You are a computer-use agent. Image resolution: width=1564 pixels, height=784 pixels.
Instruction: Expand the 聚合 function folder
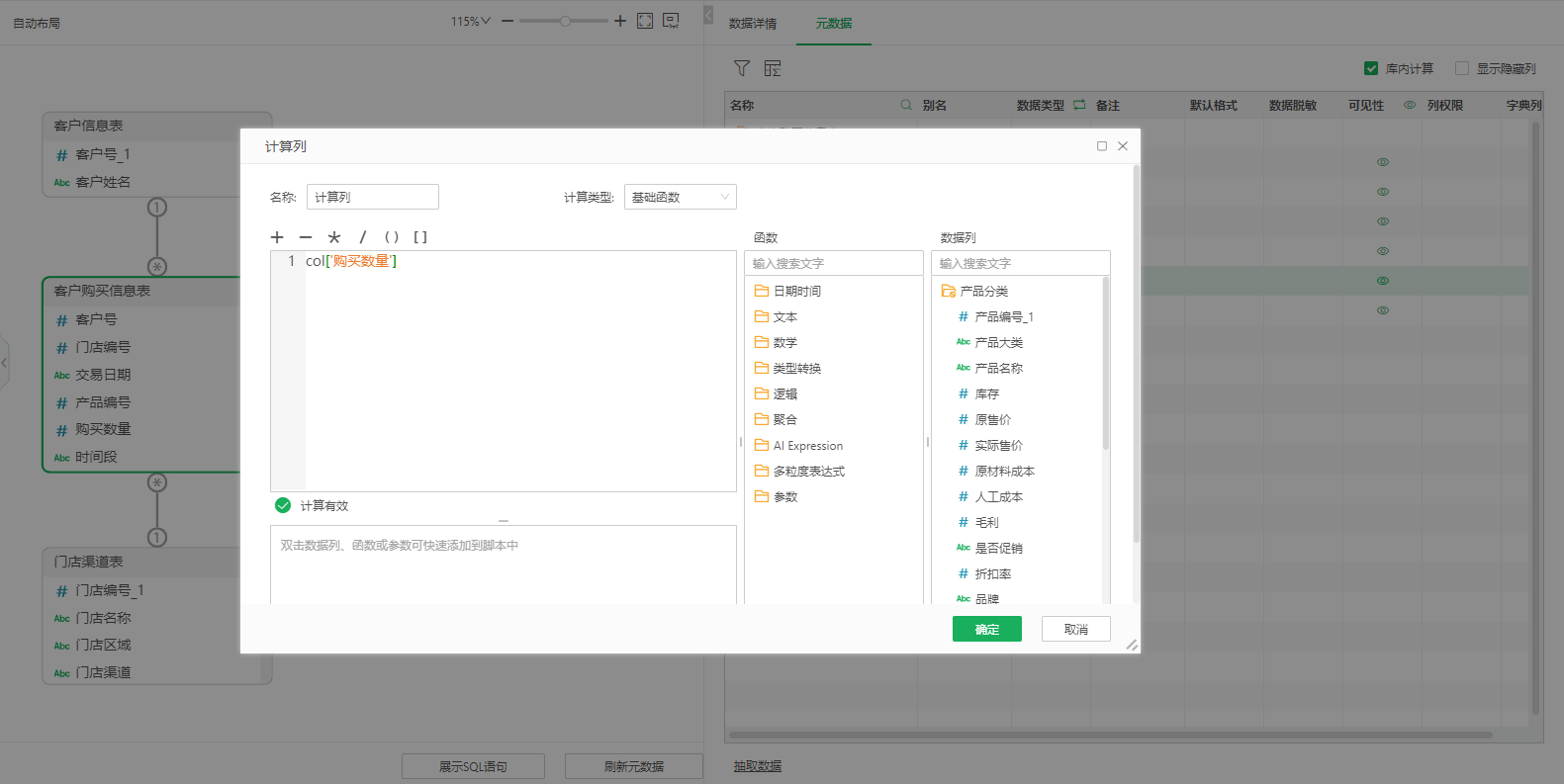776,419
